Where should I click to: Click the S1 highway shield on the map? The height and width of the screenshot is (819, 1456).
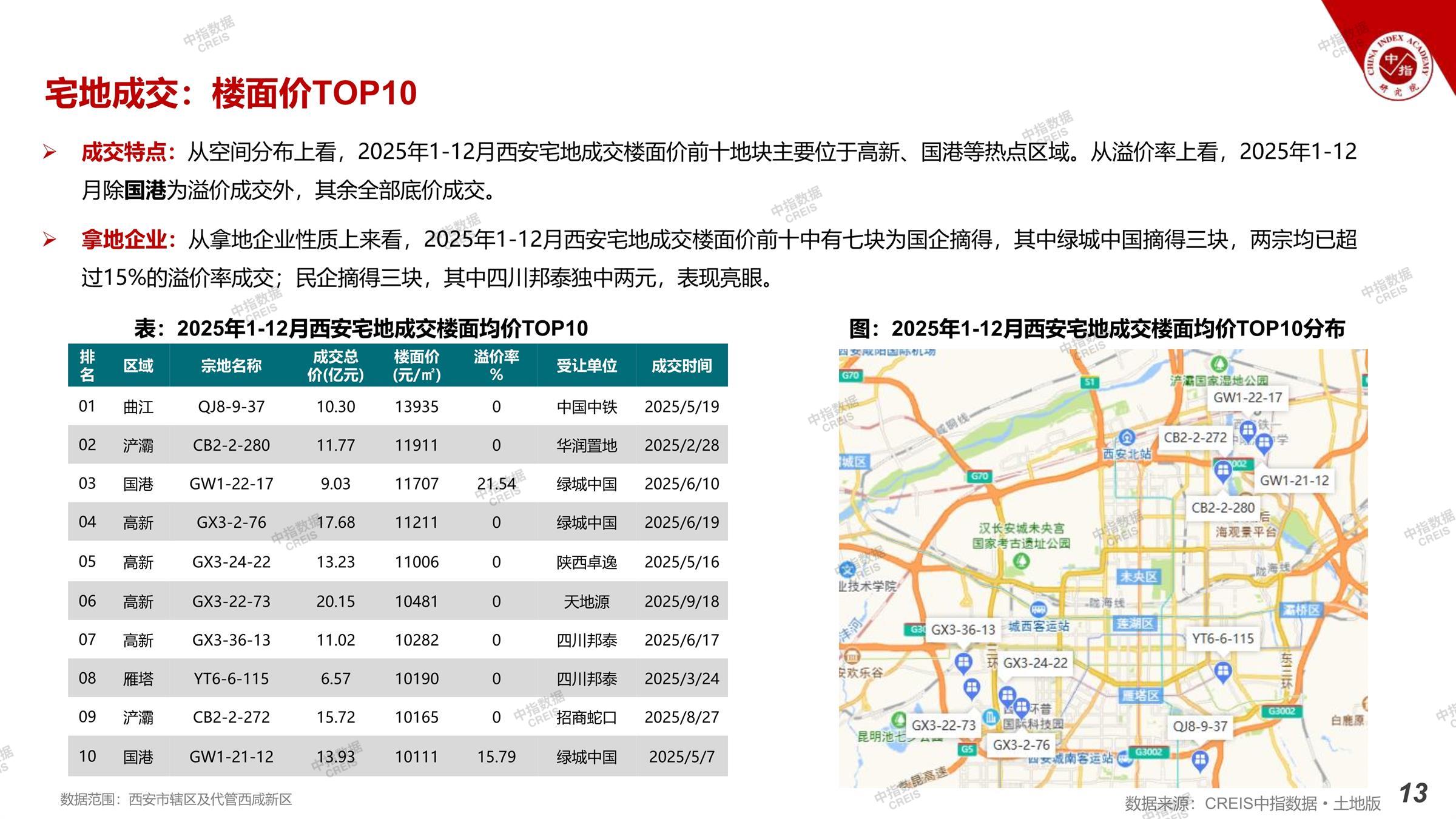pos(1090,382)
